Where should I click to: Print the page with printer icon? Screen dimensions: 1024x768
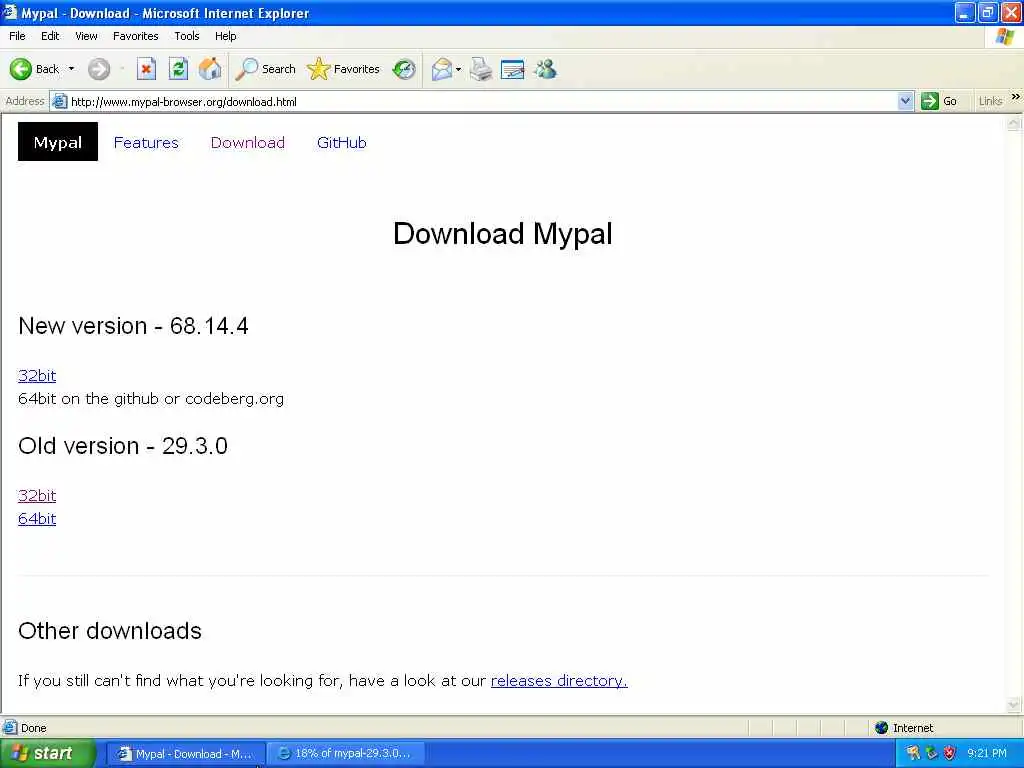[481, 69]
